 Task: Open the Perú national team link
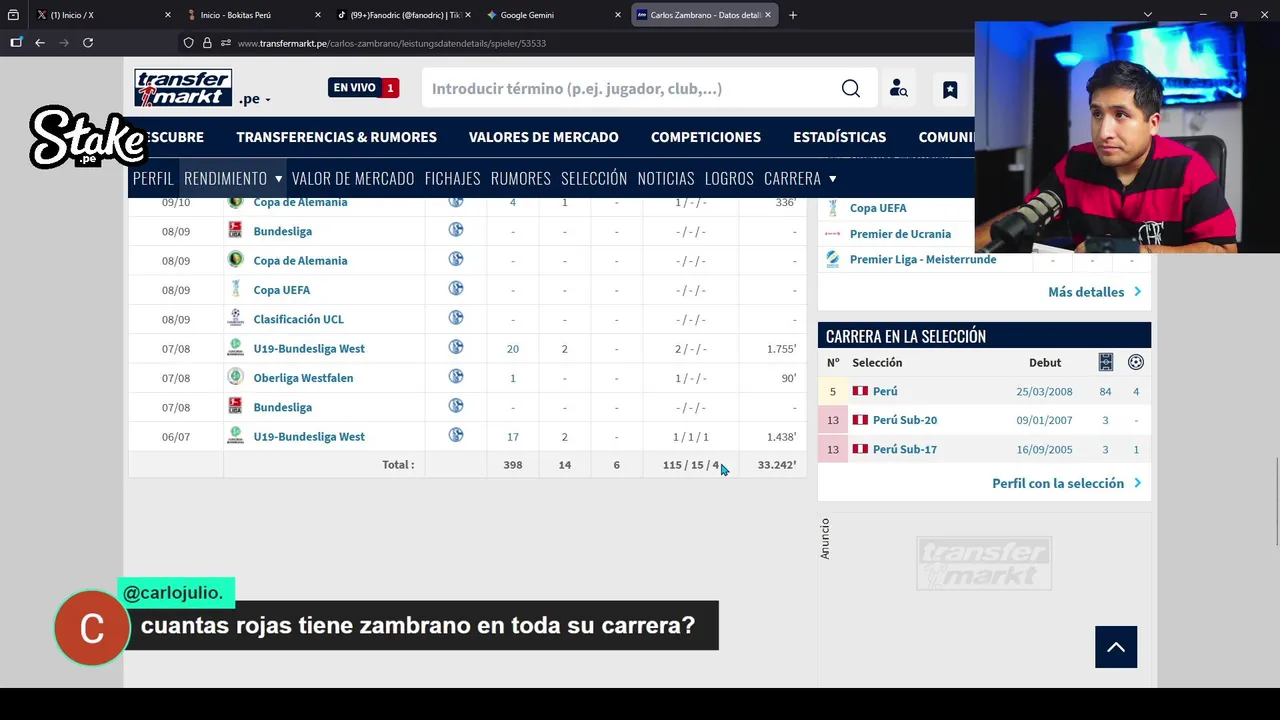pyautogui.click(x=885, y=391)
